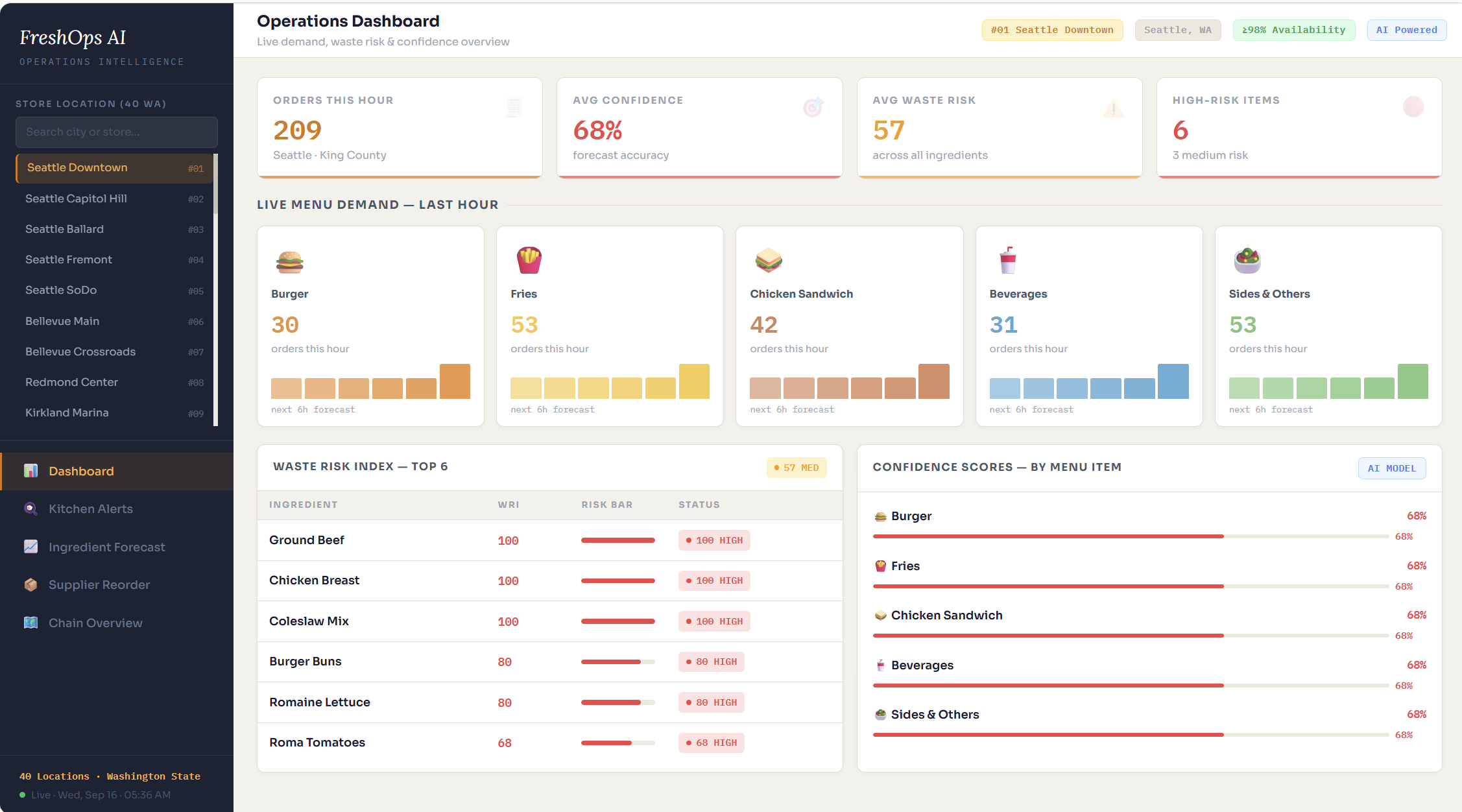Open Kitchen Alerts in the sidebar
The height and width of the screenshot is (812, 1462).
pos(117,509)
